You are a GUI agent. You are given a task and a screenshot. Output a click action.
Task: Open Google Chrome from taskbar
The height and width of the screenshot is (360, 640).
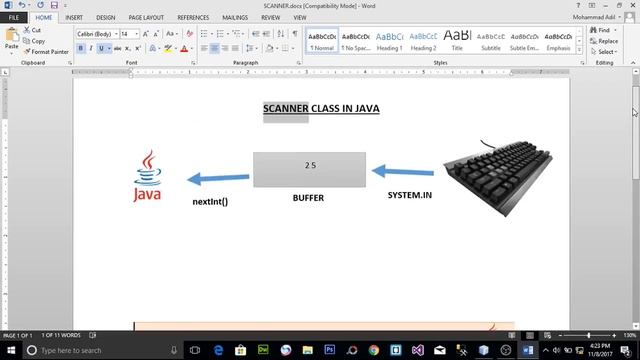[373, 350]
